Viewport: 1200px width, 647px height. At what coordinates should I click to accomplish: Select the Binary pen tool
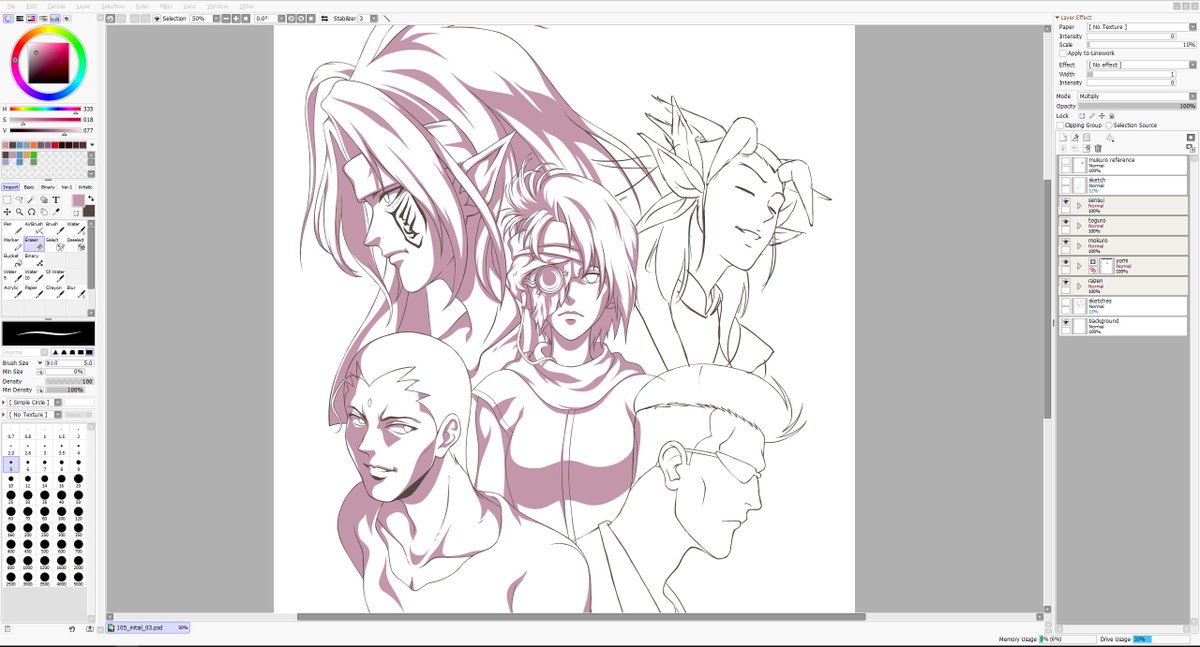(x=34, y=260)
